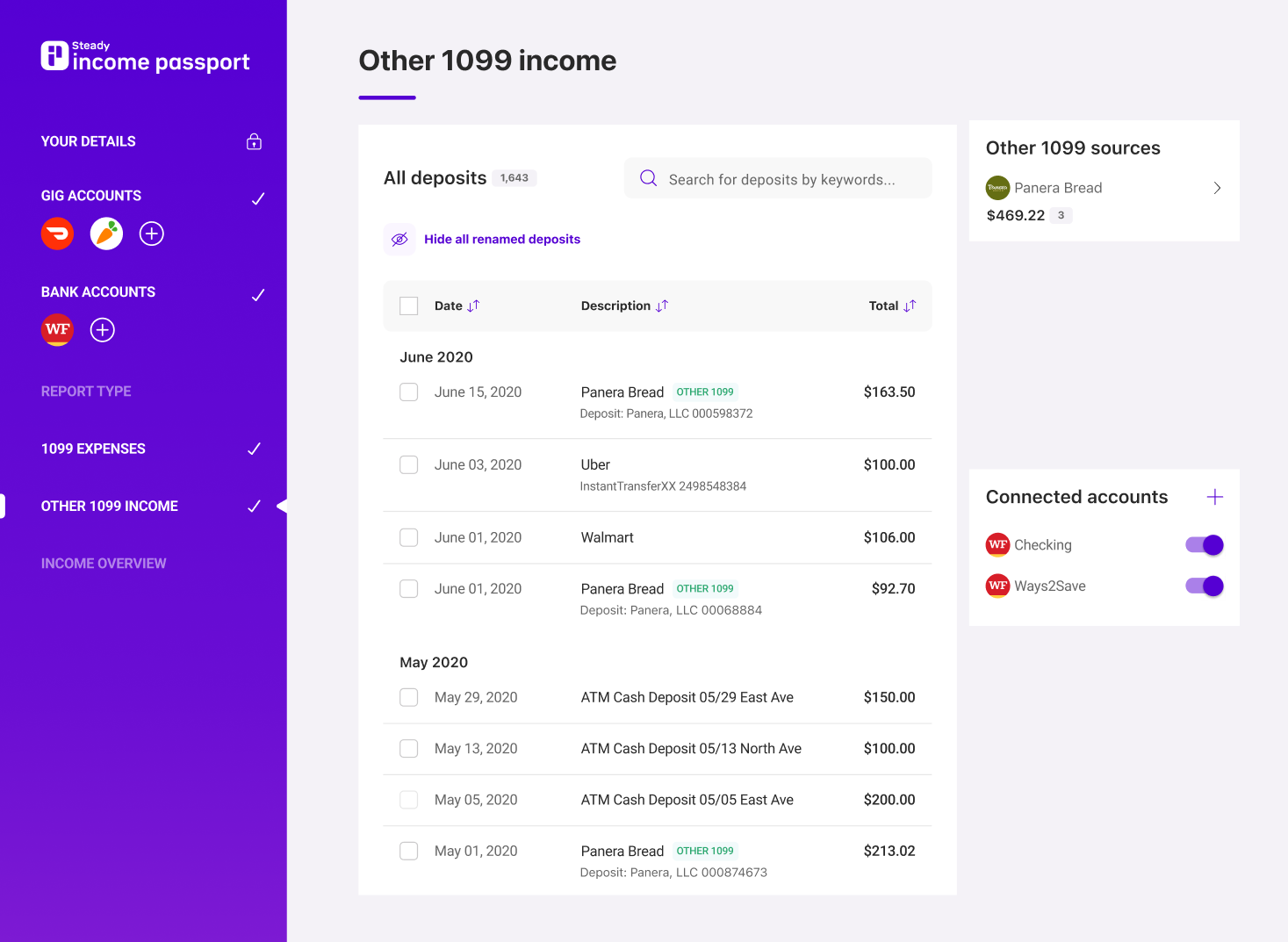Image resolution: width=1288 pixels, height=942 pixels.
Task: Click the Wells Fargo icon beside Ways2Save
Action: coord(997,586)
